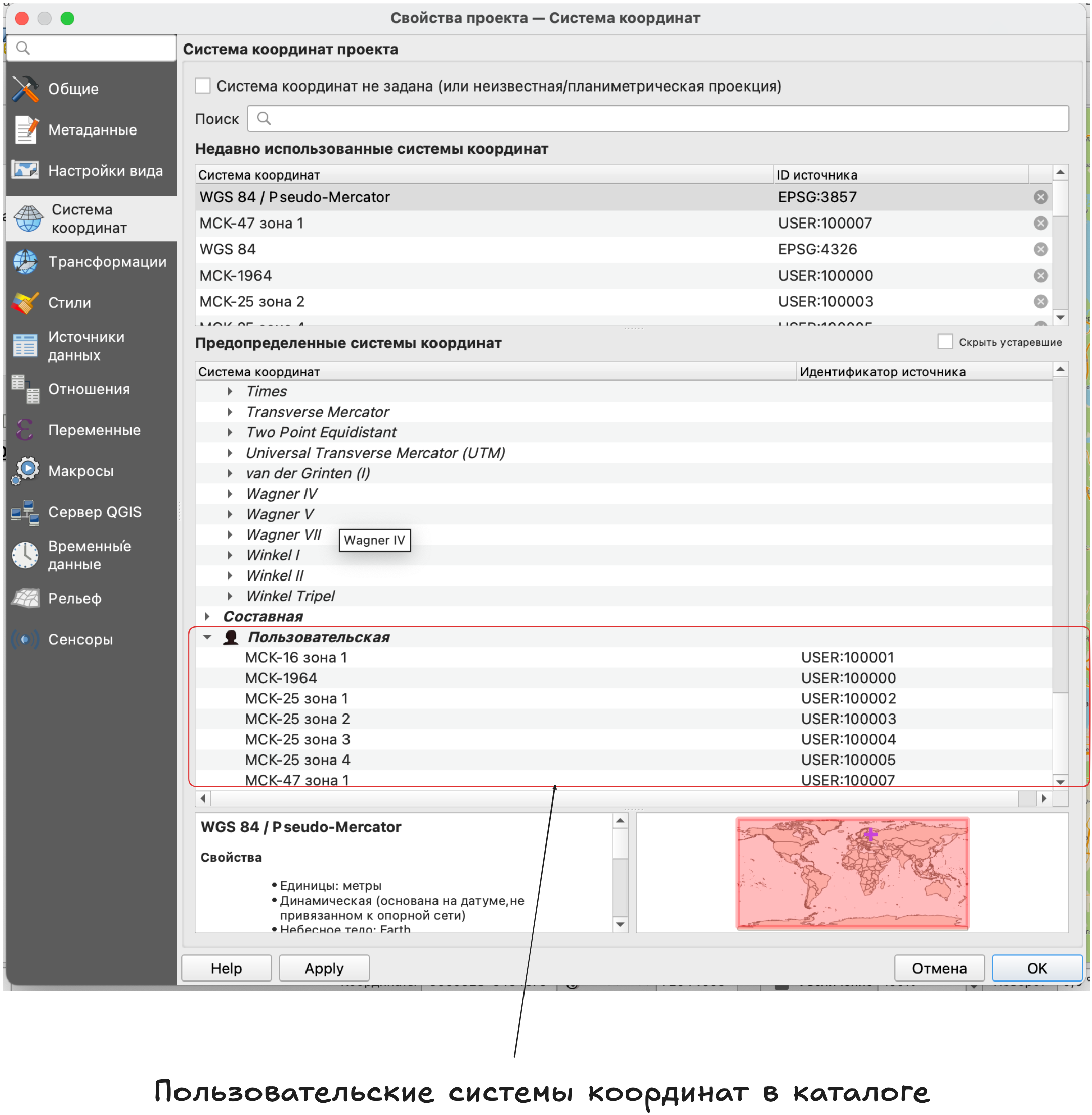The image size is (1092, 1115).
Task: Remove EPSG:3857 from the recent list
Action: point(1040,197)
